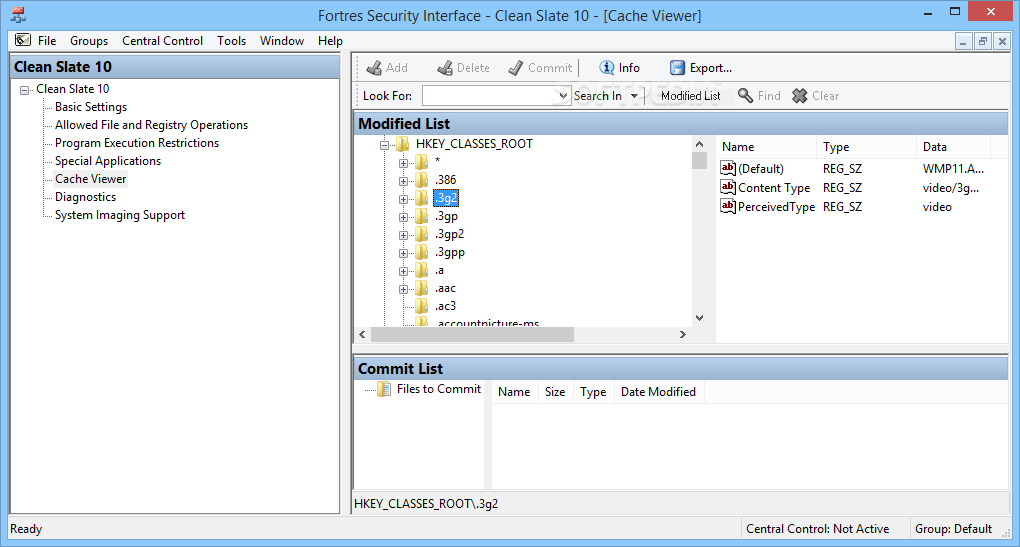This screenshot has height=547, width=1020.
Task: Expand the .386 registry key
Action: (x=403, y=181)
